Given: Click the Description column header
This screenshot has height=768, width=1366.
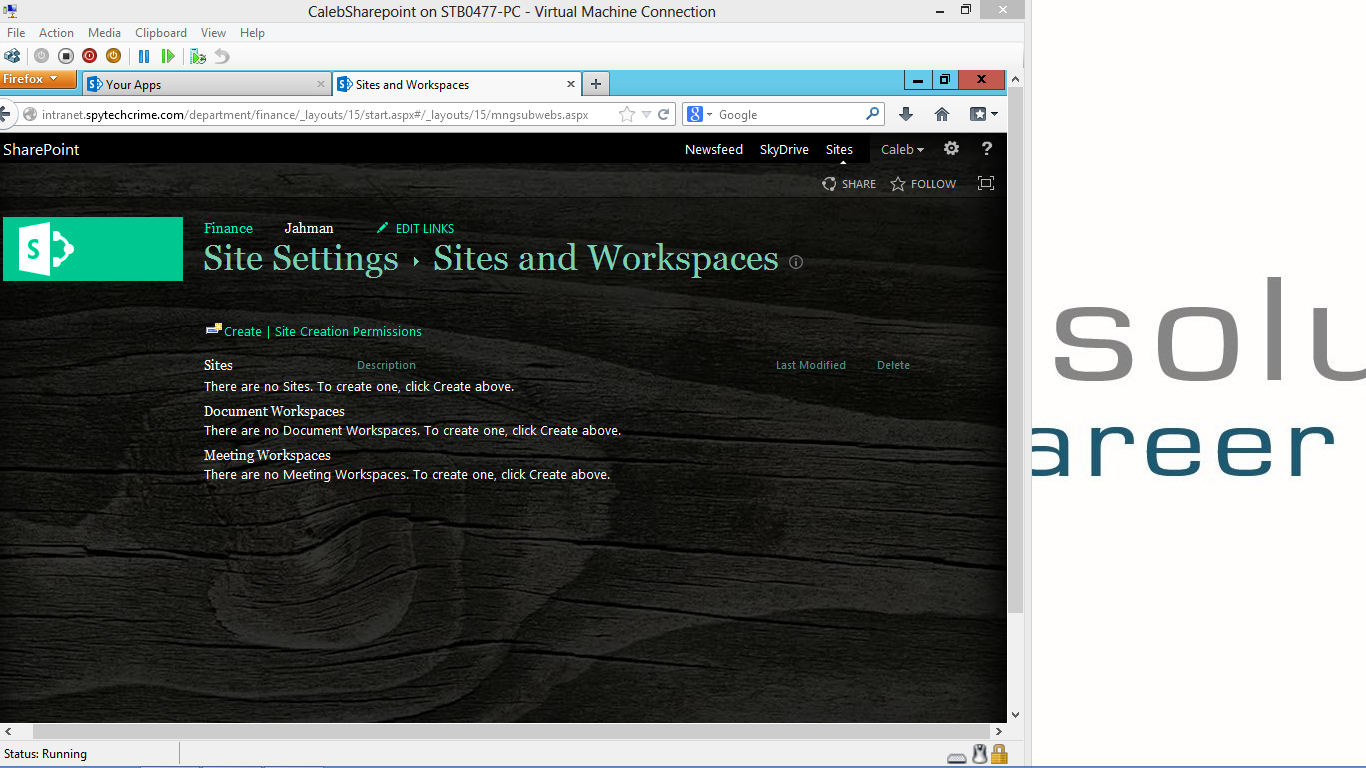Looking at the screenshot, I should 386,365.
